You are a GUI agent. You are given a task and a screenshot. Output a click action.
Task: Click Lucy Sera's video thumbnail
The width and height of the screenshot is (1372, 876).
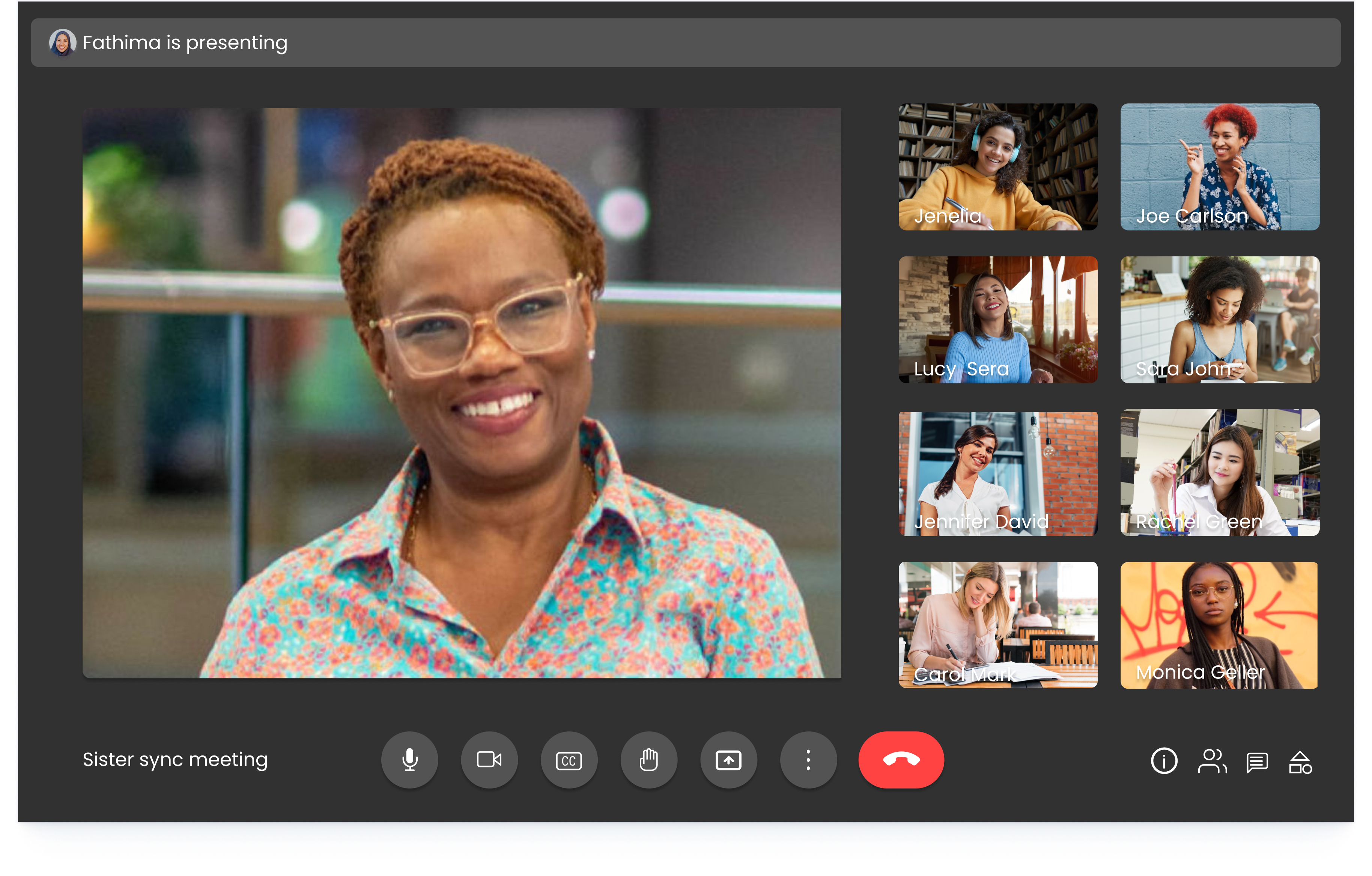coord(997,319)
